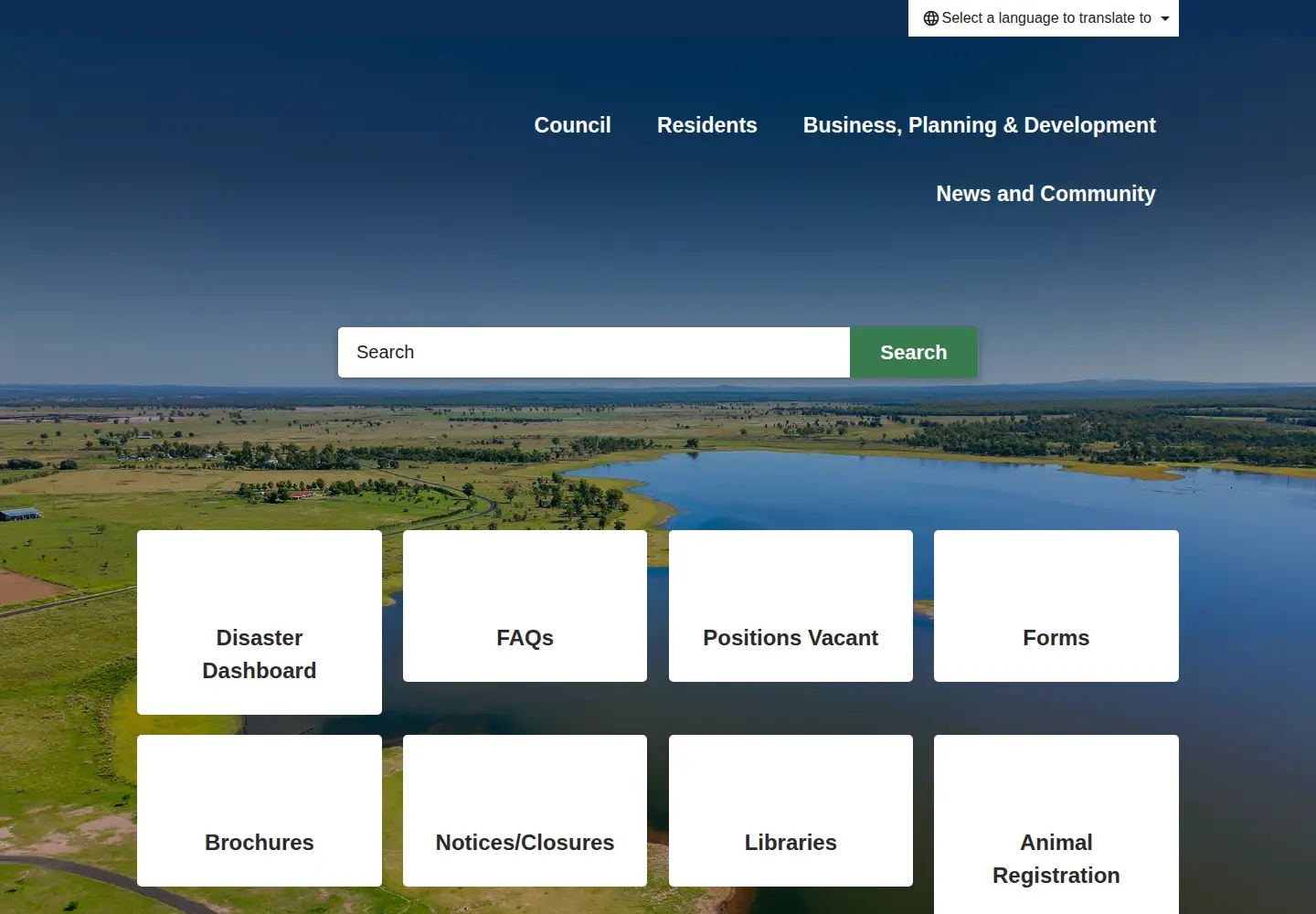The height and width of the screenshot is (914, 1316).
Task: Click the globe icon in the language selector
Action: (930, 18)
